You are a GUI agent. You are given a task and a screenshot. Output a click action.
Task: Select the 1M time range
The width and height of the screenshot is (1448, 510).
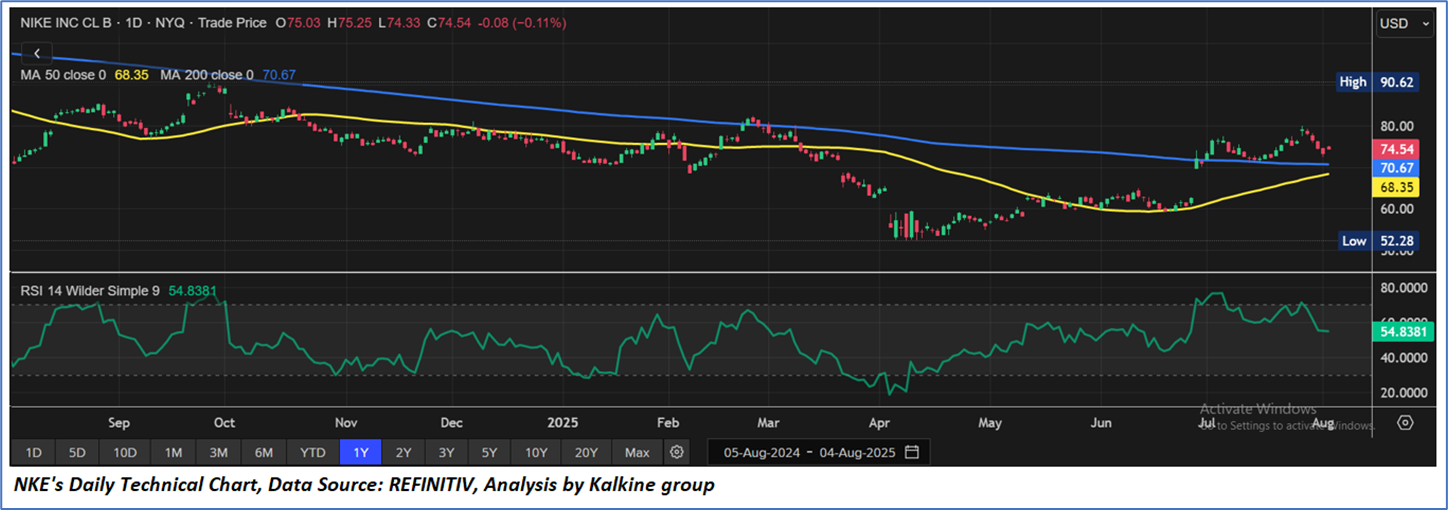coord(173,452)
